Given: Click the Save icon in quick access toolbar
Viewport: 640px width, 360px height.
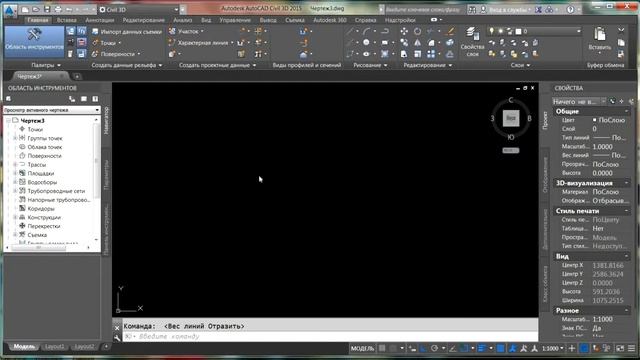Looking at the screenshot, I should (47, 9).
